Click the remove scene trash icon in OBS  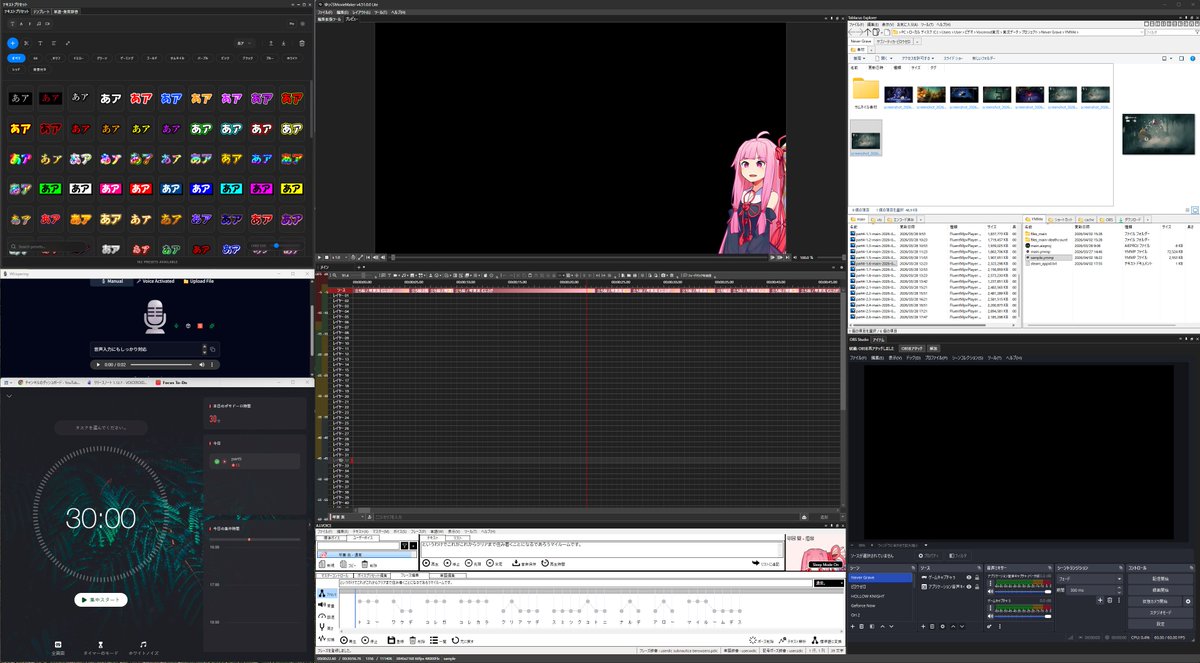pyautogui.click(x=862, y=627)
